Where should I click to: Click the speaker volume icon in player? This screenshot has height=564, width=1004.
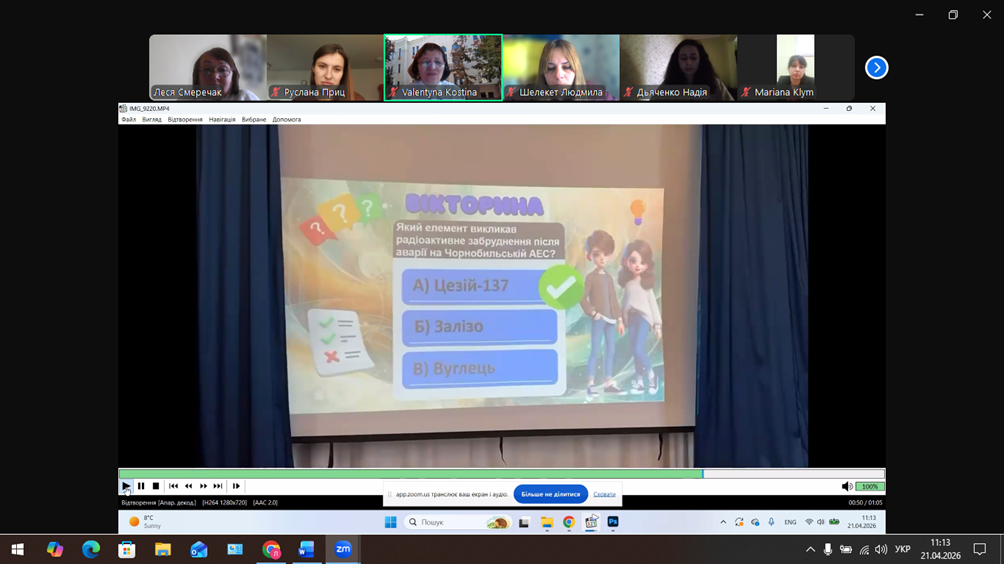tap(847, 486)
